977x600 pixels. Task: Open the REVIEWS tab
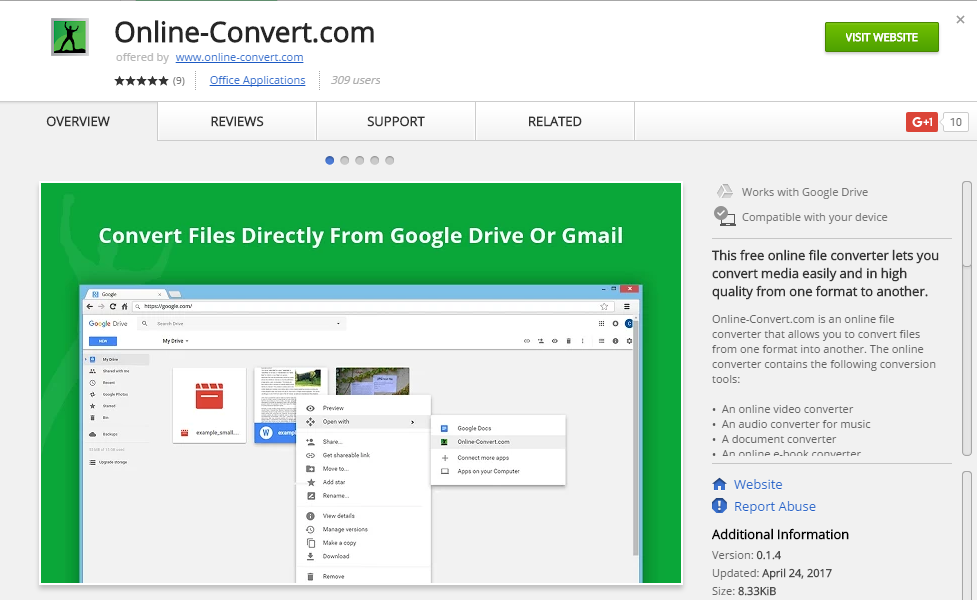(x=237, y=121)
